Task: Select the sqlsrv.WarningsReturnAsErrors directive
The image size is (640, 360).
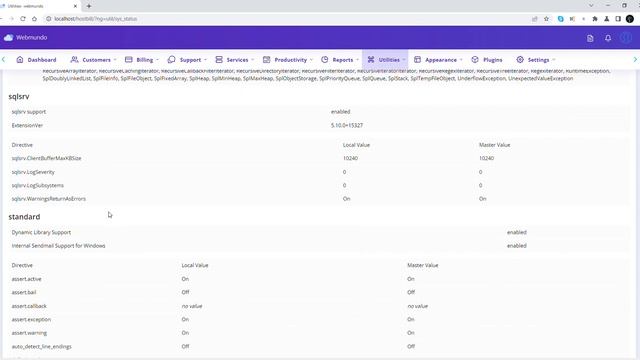Action: [x=49, y=199]
